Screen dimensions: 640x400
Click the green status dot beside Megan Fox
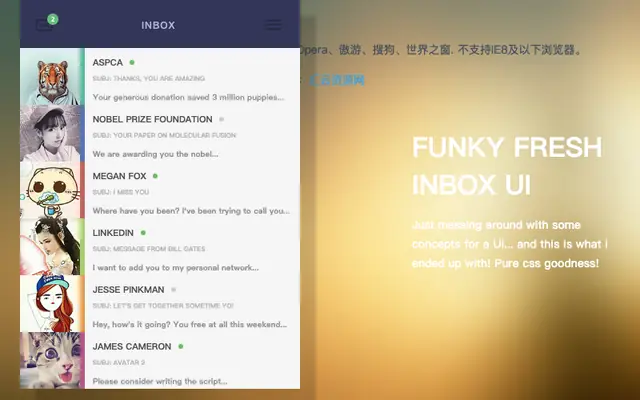[x=155, y=176]
